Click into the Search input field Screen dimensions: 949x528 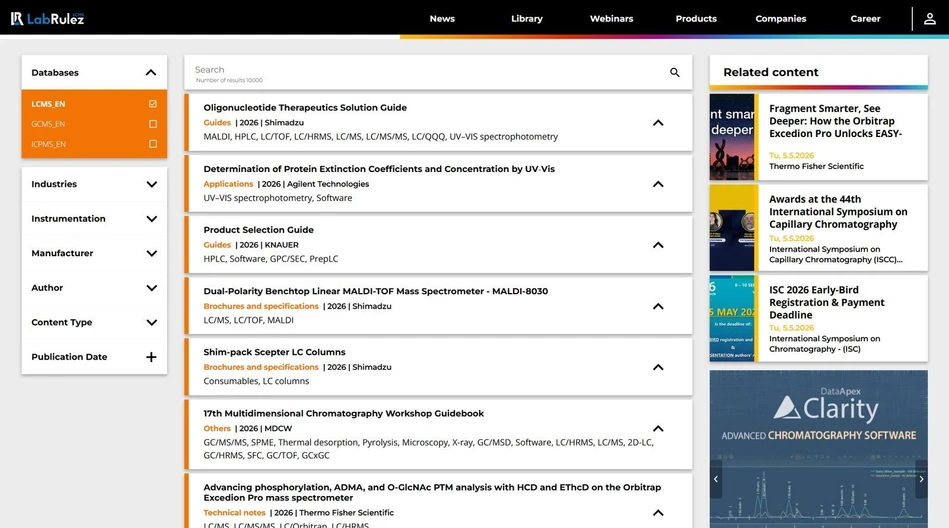[x=424, y=73]
